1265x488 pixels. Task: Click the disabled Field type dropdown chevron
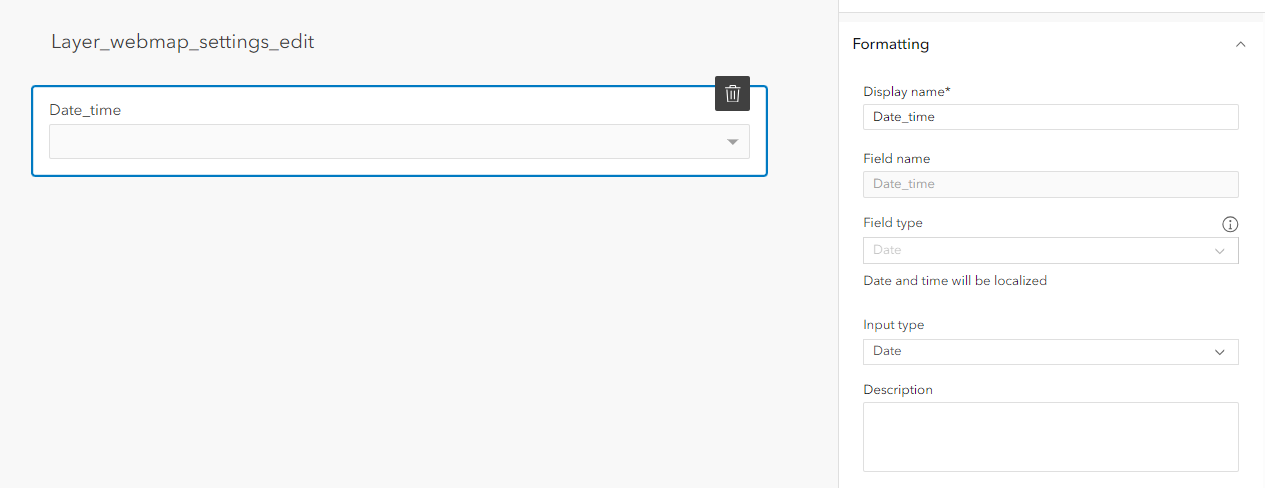tap(1219, 251)
